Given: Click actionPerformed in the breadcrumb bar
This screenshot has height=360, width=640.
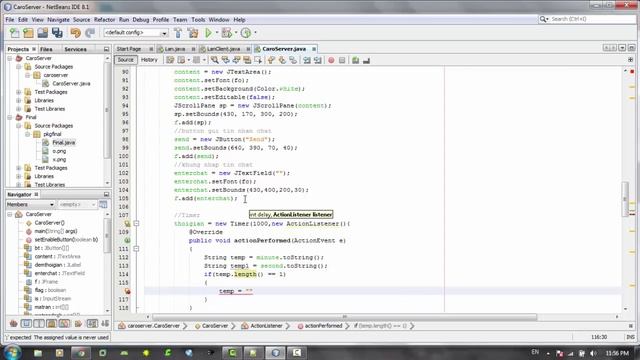Looking at the screenshot, I should click(323, 326).
